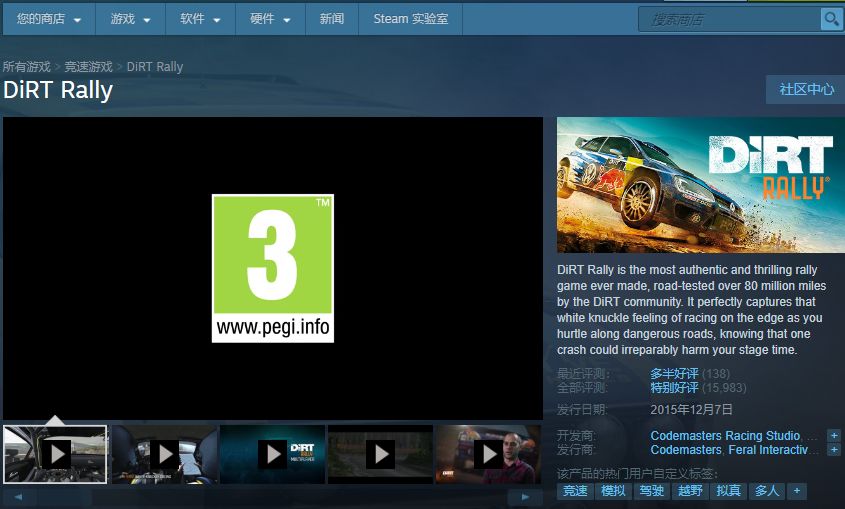The height and width of the screenshot is (509, 845).
Task: Play the second in-car video thumbnail
Action: pyautogui.click(x=164, y=454)
